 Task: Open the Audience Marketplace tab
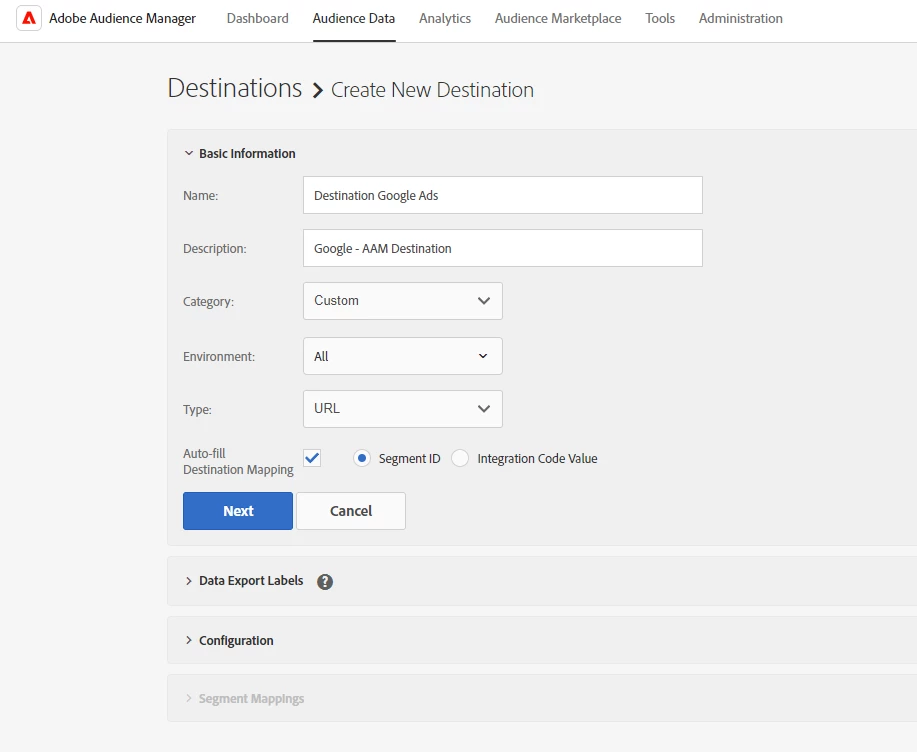(558, 18)
